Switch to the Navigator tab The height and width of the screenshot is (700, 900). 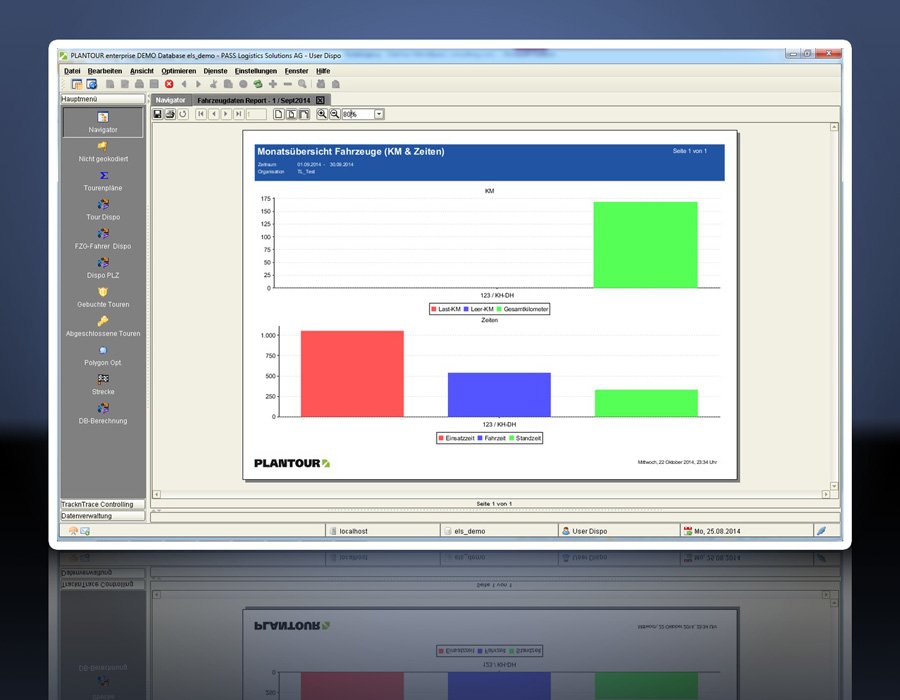(x=171, y=100)
